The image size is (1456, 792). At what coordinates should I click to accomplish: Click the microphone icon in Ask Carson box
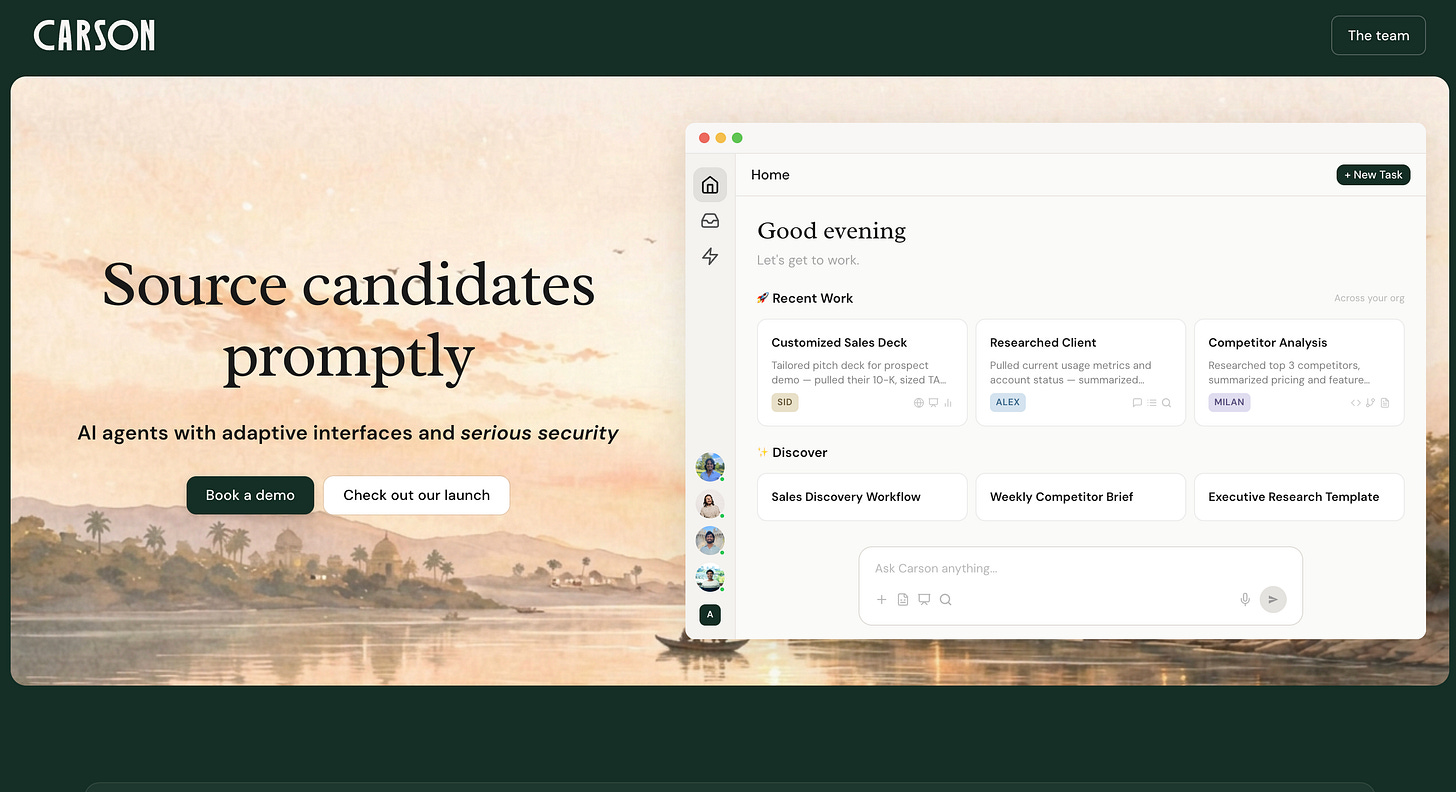(x=1245, y=599)
